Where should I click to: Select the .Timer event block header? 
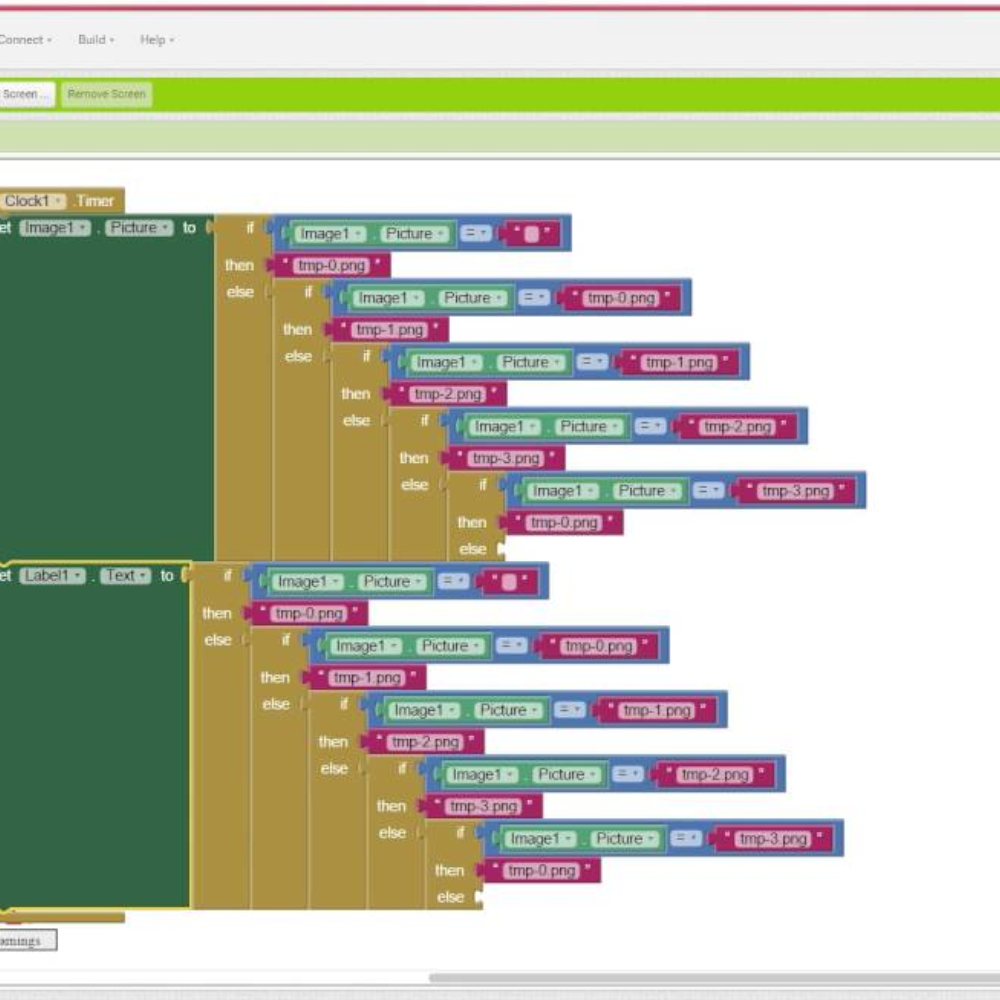point(94,201)
